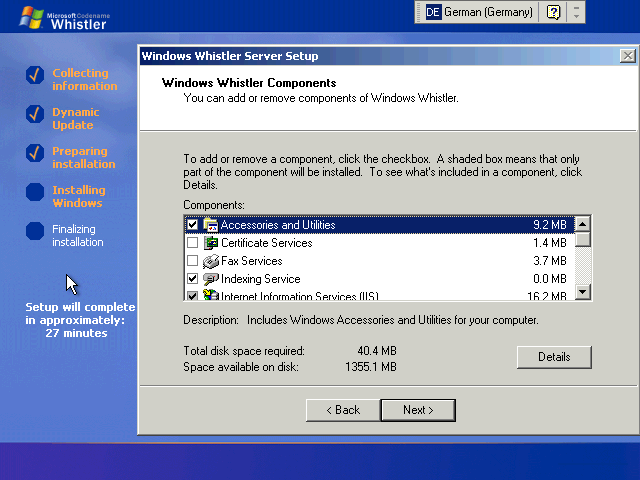640x480 pixels.
Task: Click the Finalizing installation step bullet
Action: click(x=35, y=231)
